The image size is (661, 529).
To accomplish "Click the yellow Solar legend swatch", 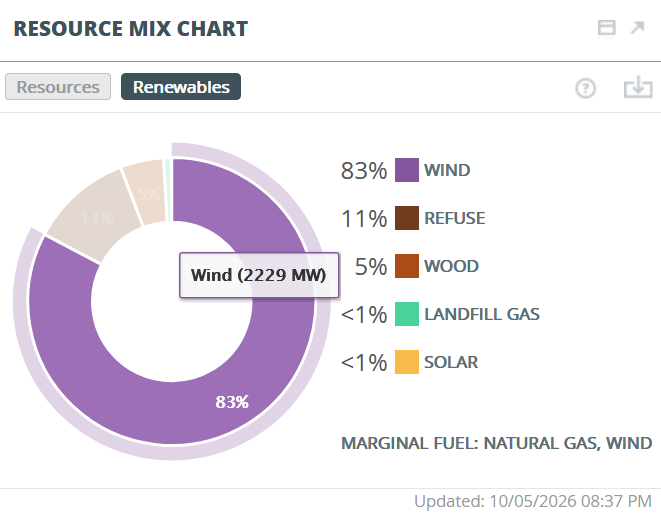I will click(x=407, y=362).
